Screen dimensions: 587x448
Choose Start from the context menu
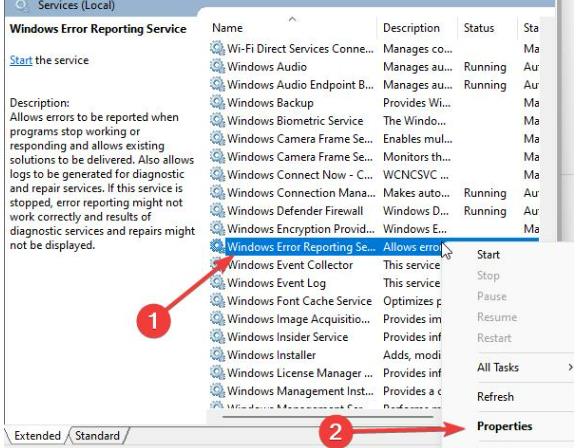488,255
